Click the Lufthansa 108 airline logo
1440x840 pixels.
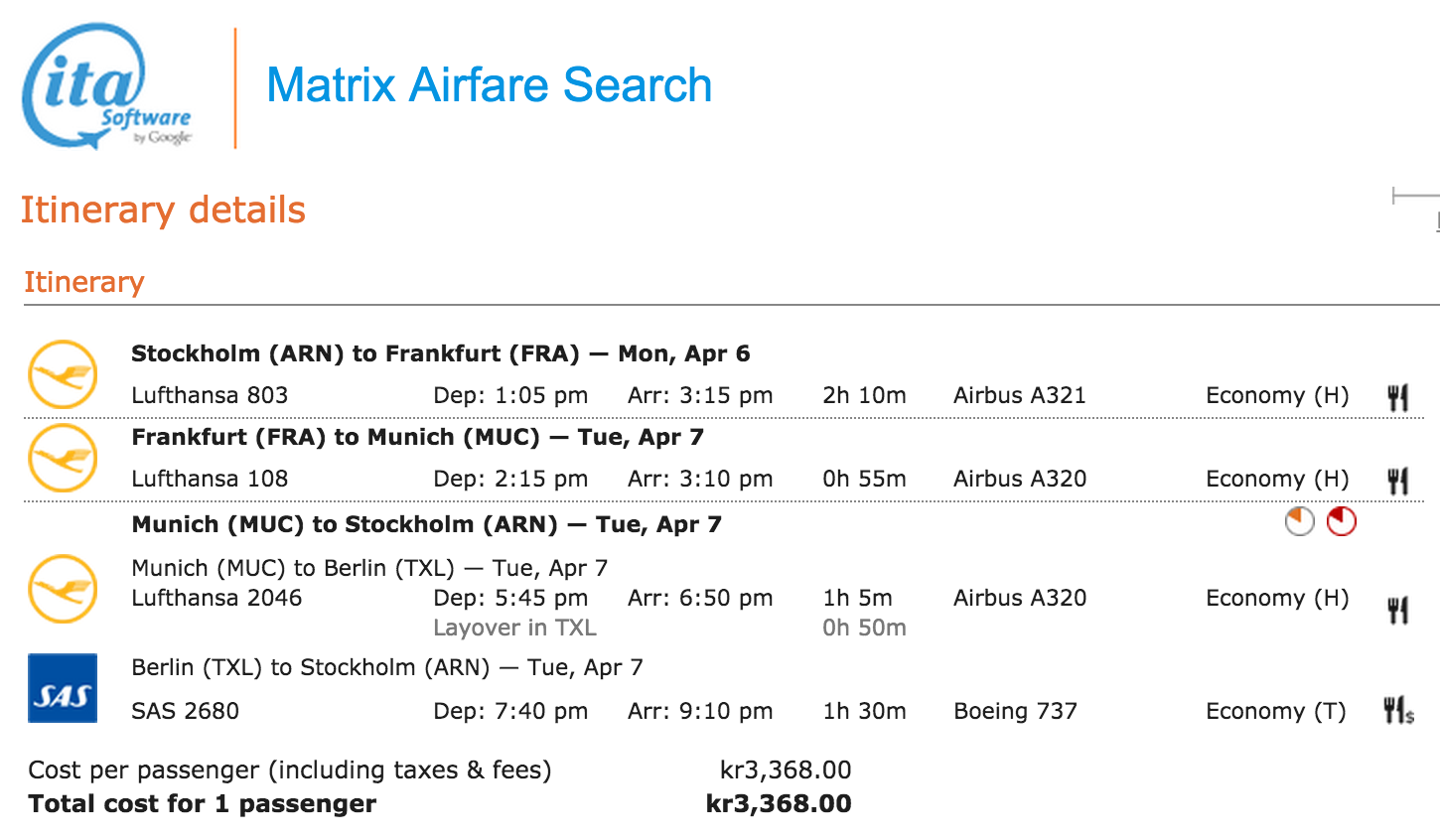[63, 458]
